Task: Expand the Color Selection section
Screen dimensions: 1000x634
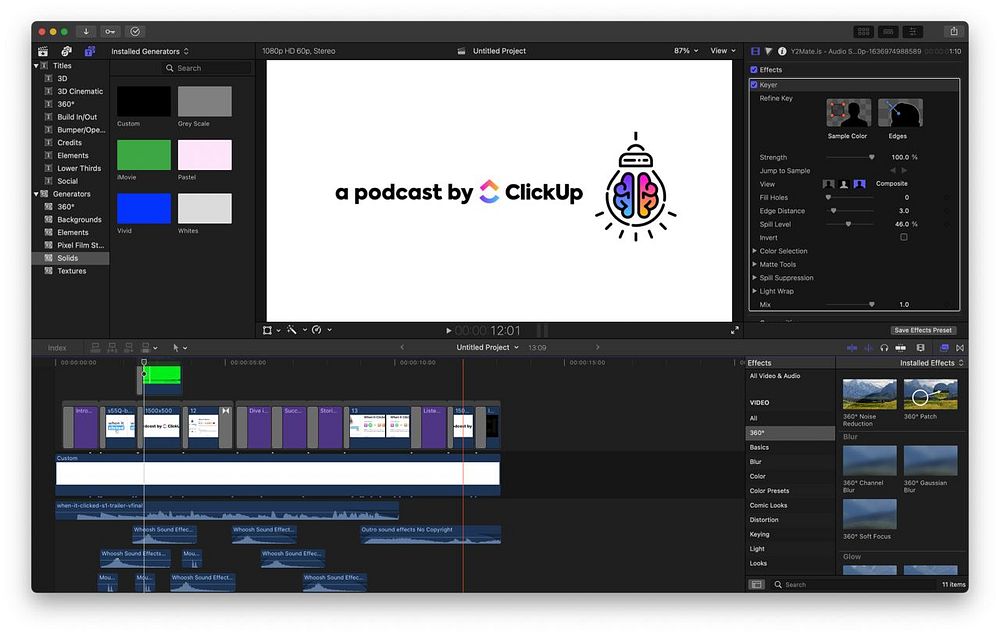Action: click(x=754, y=251)
